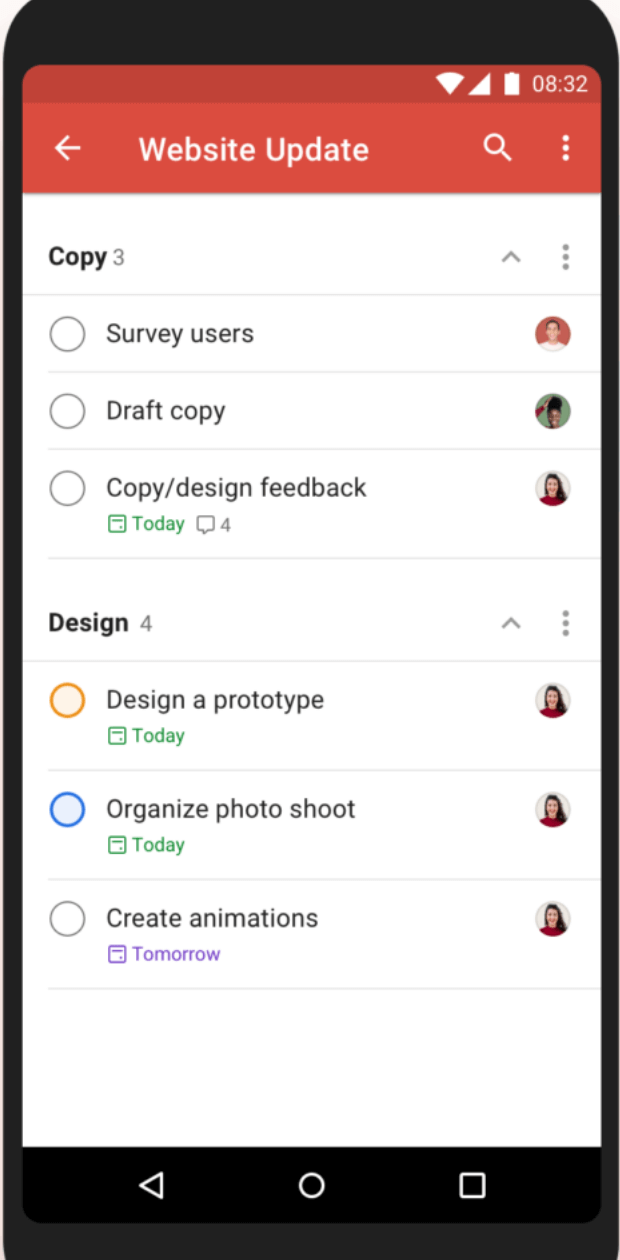The height and width of the screenshot is (1260, 620).
Task: Complete the Draft copy task
Action: point(67,410)
